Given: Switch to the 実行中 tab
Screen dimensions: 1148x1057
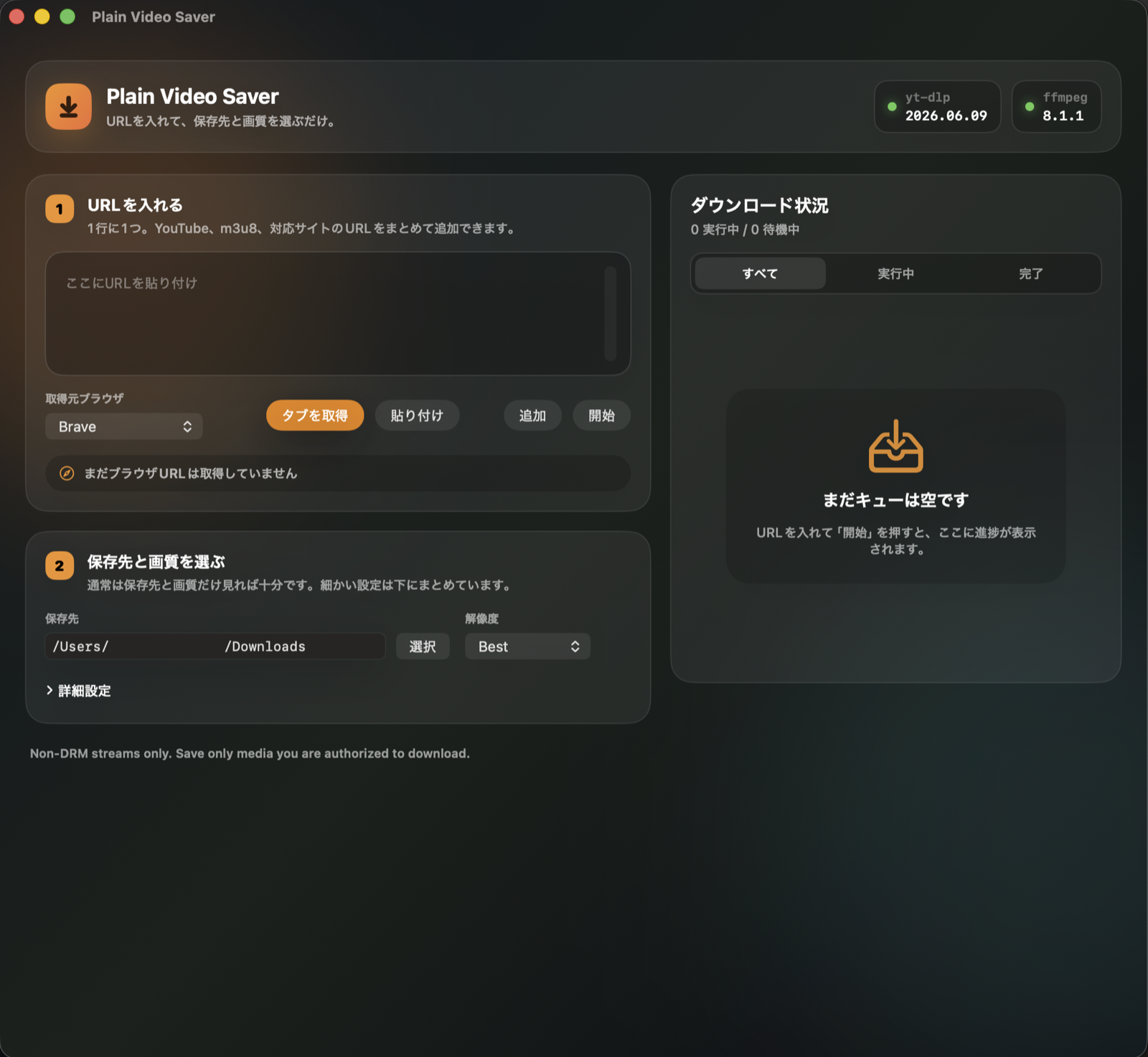Looking at the screenshot, I should point(895,273).
